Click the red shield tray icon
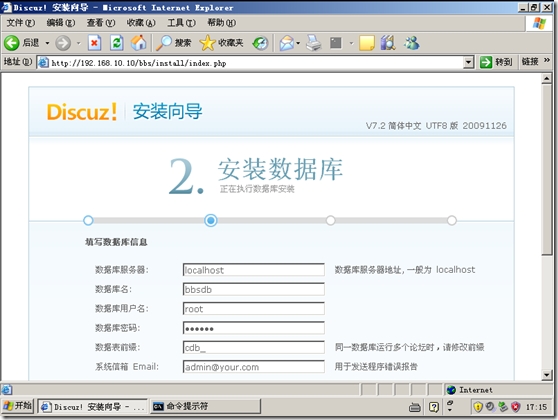The height and width of the screenshot is (420, 558). click(x=516, y=406)
